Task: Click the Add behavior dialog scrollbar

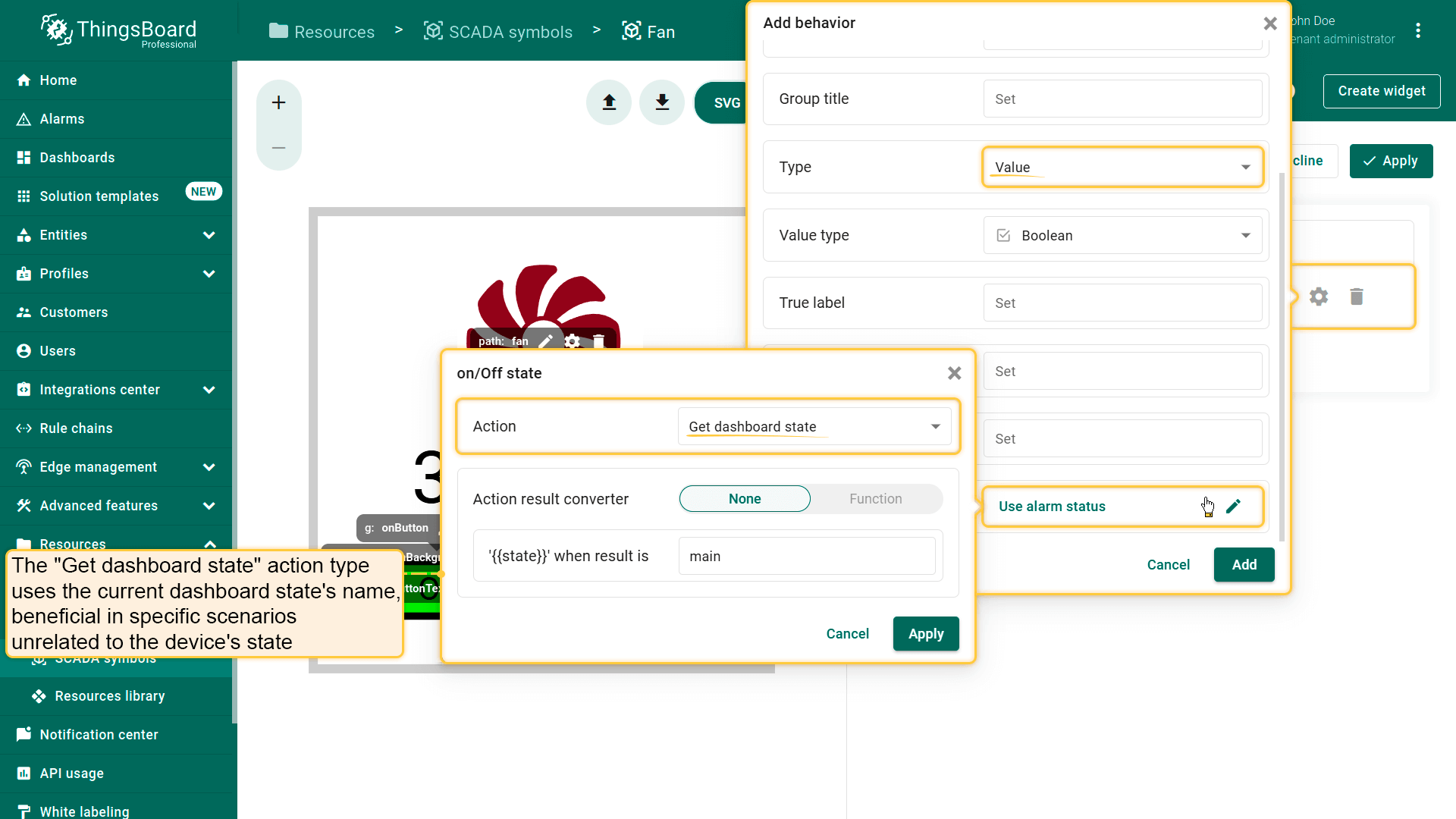Action: (x=1282, y=356)
